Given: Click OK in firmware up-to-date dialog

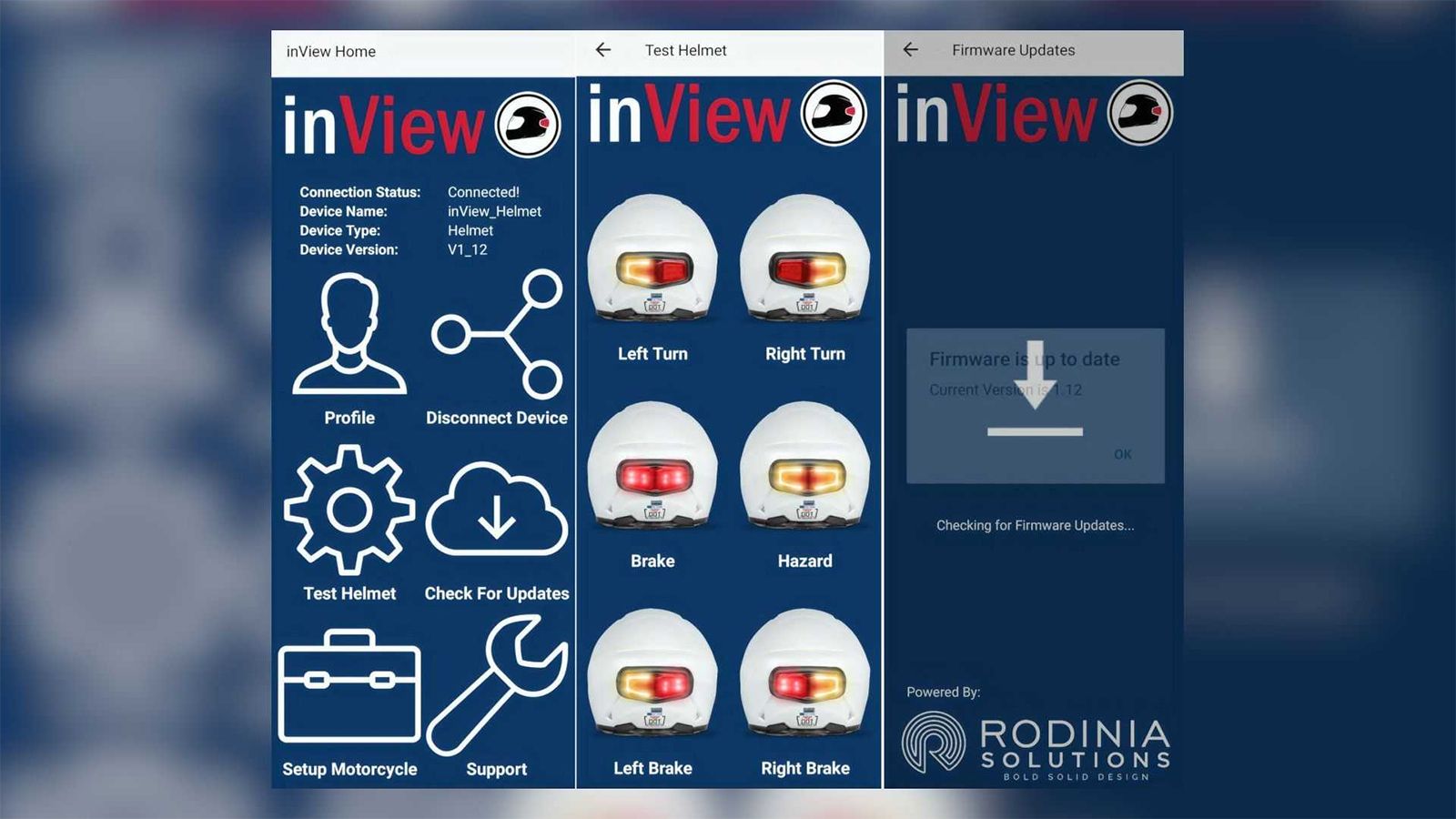Looking at the screenshot, I should click(1123, 454).
